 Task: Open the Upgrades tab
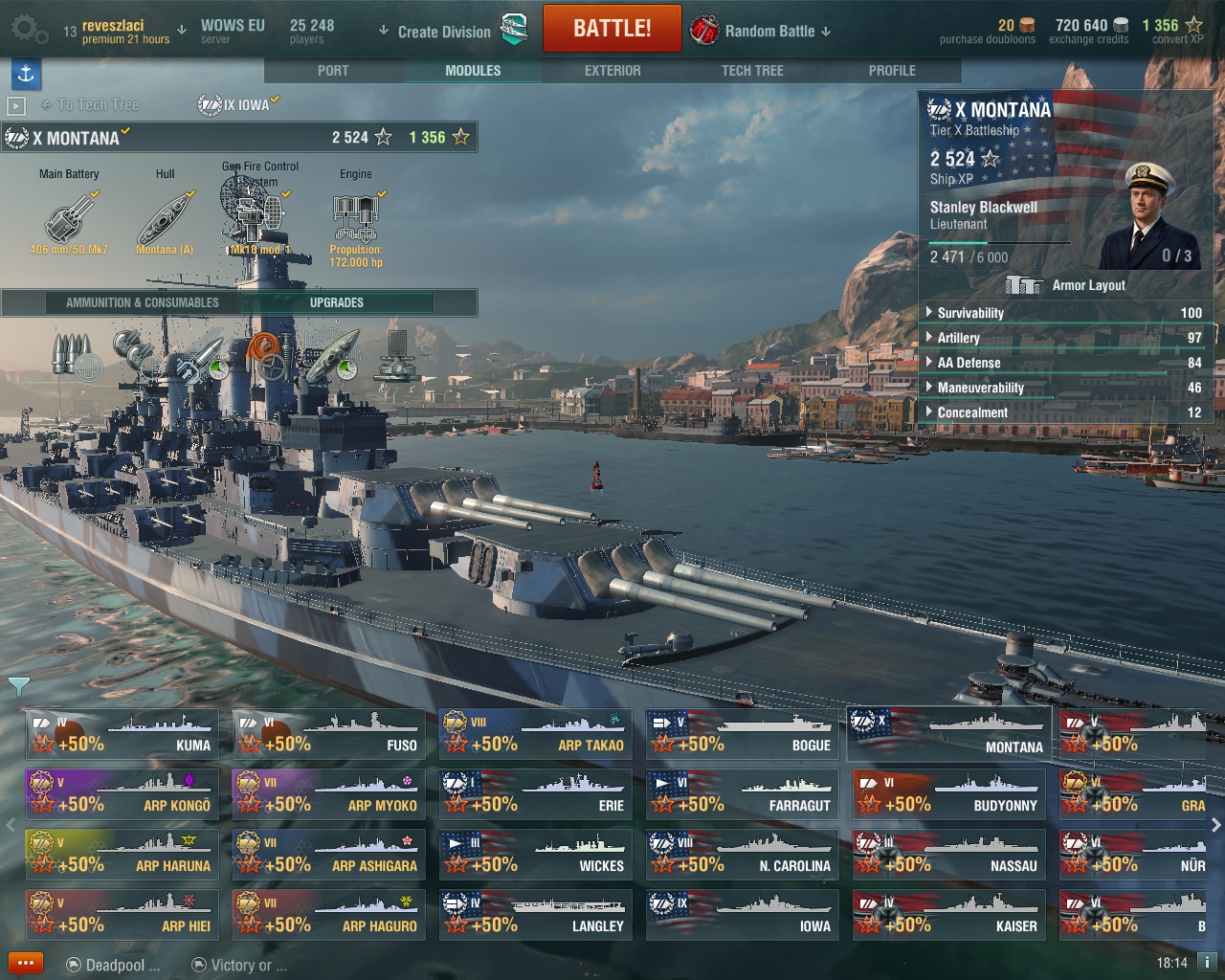(x=336, y=302)
